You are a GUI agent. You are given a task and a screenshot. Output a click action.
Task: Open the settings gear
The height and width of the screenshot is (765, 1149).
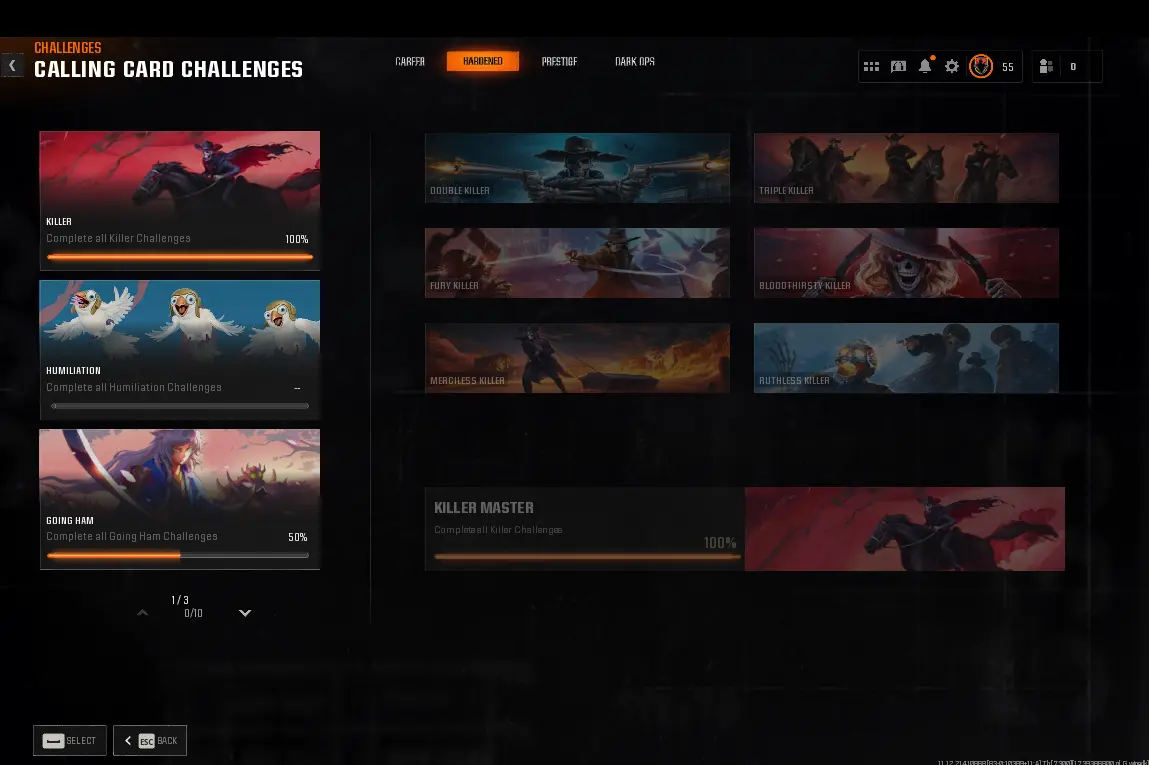(952, 67)
